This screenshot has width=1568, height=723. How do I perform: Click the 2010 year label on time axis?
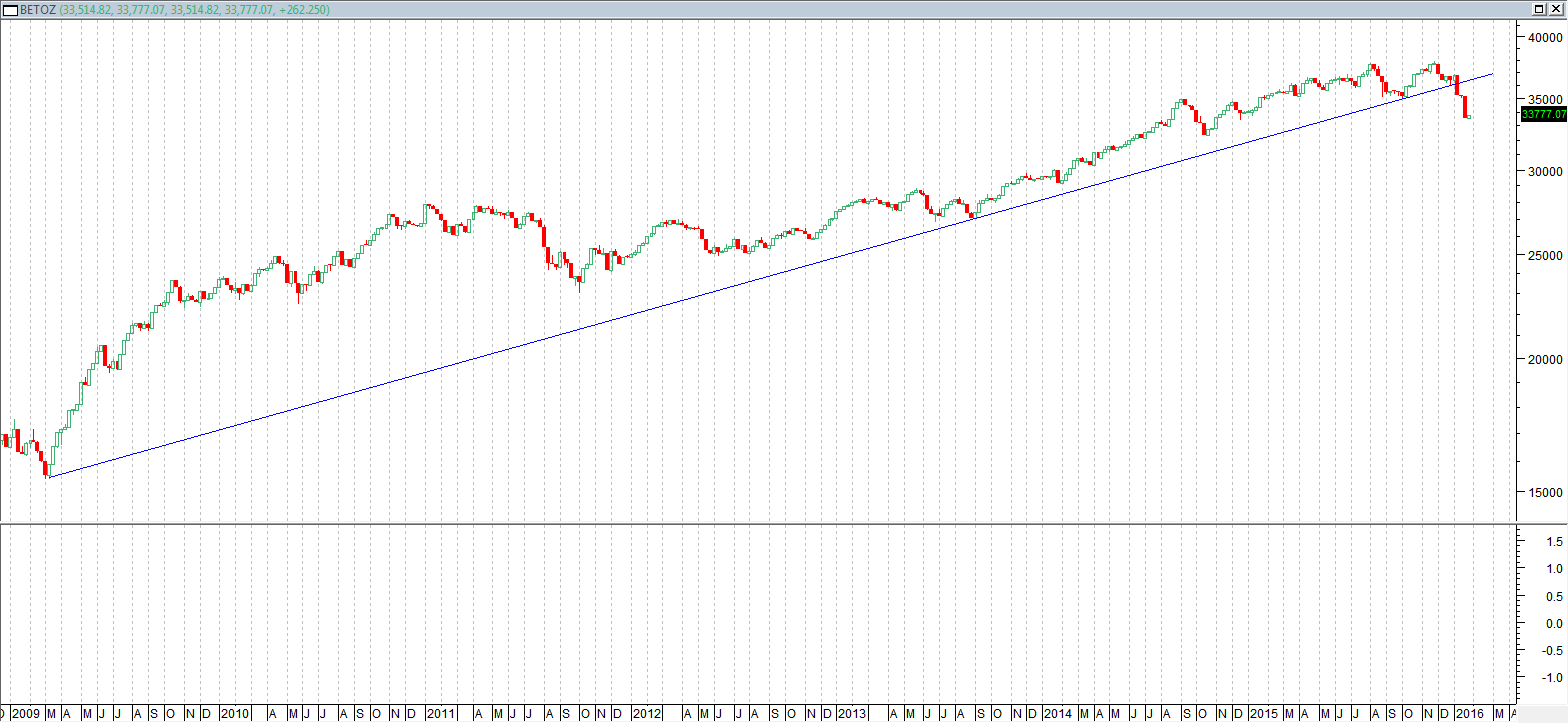pyautogui.click(x=235, y=714)
